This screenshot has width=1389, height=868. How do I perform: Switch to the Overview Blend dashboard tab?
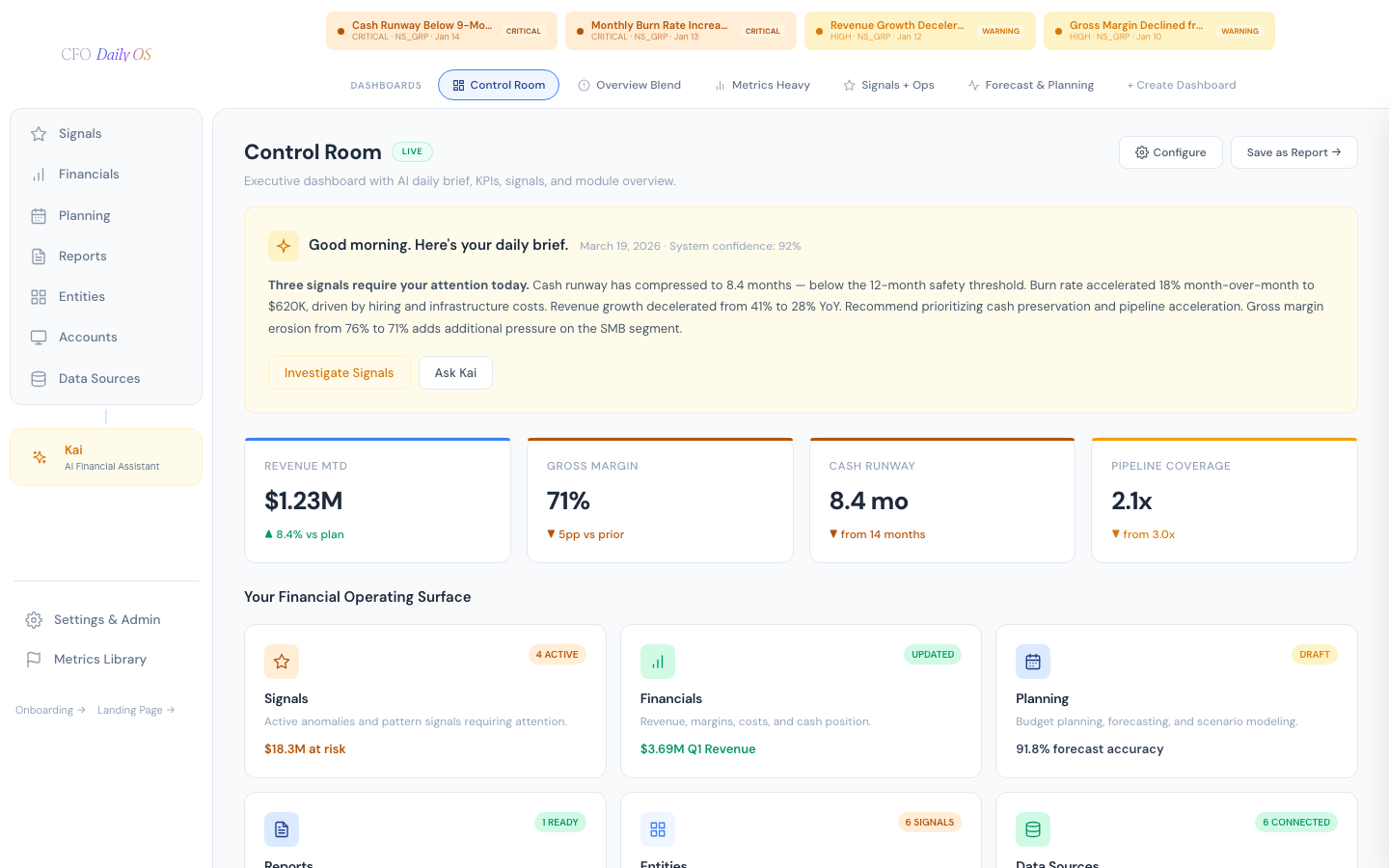click(629, 85)
